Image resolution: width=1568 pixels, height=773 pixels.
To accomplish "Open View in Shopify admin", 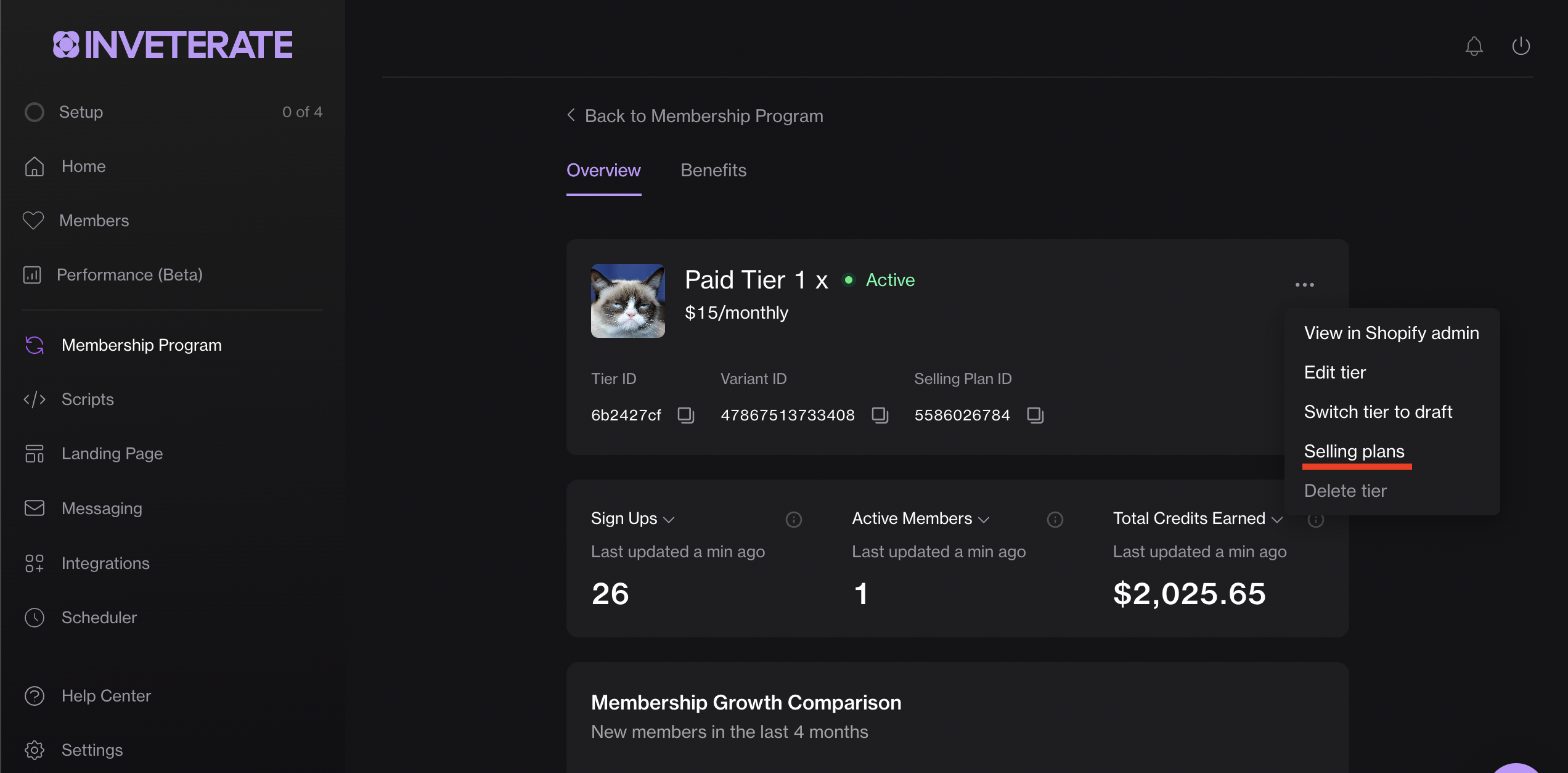I will pos(1391,333).
